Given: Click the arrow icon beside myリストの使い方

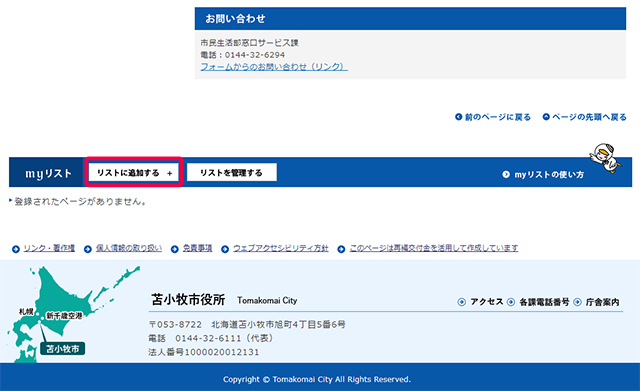Looking at the screenshot, I should coord(506,175).
